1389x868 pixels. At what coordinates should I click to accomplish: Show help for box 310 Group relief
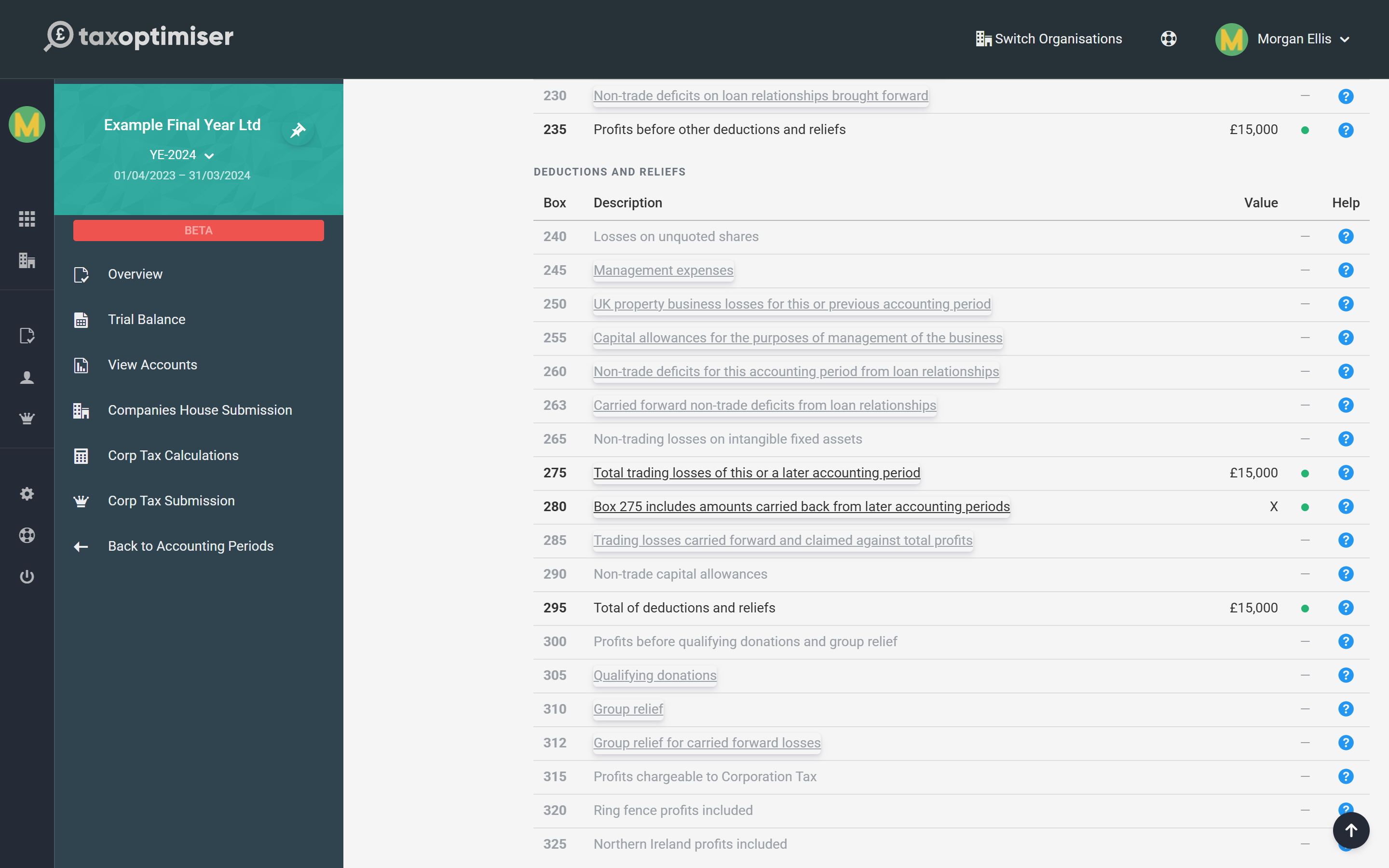[1346, 709]
